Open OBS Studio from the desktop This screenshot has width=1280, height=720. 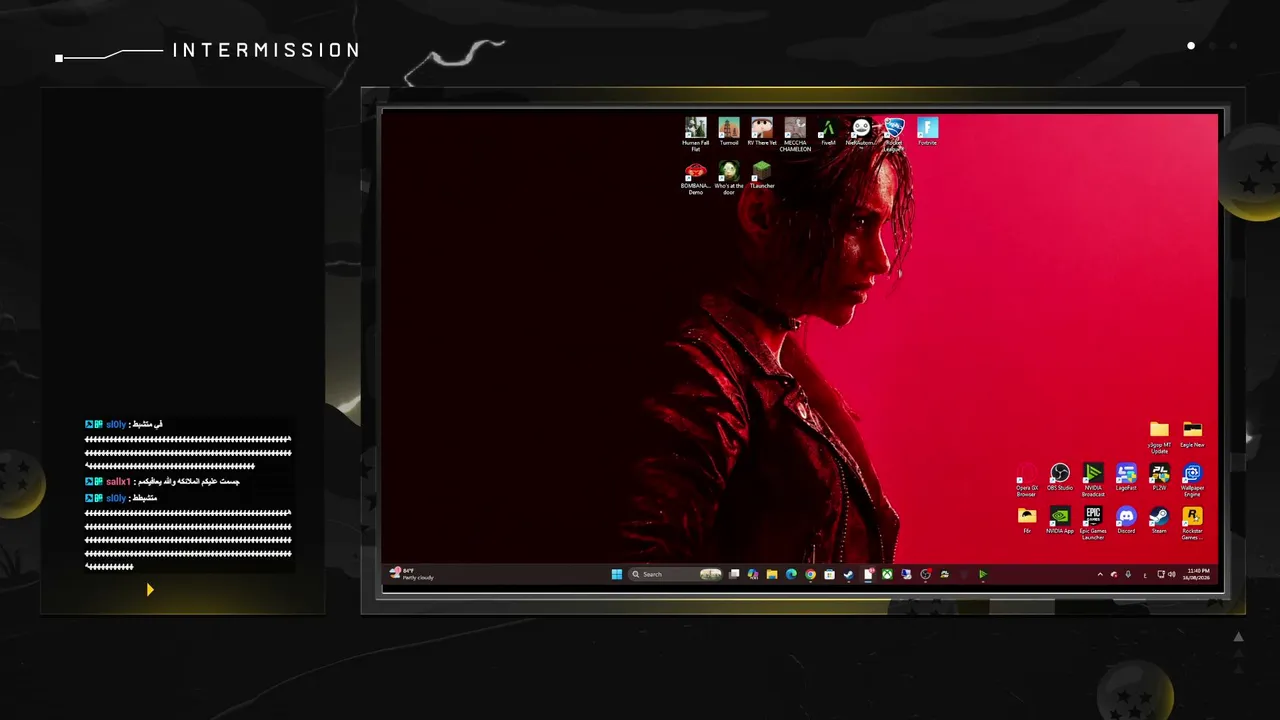pos(1060,477)
